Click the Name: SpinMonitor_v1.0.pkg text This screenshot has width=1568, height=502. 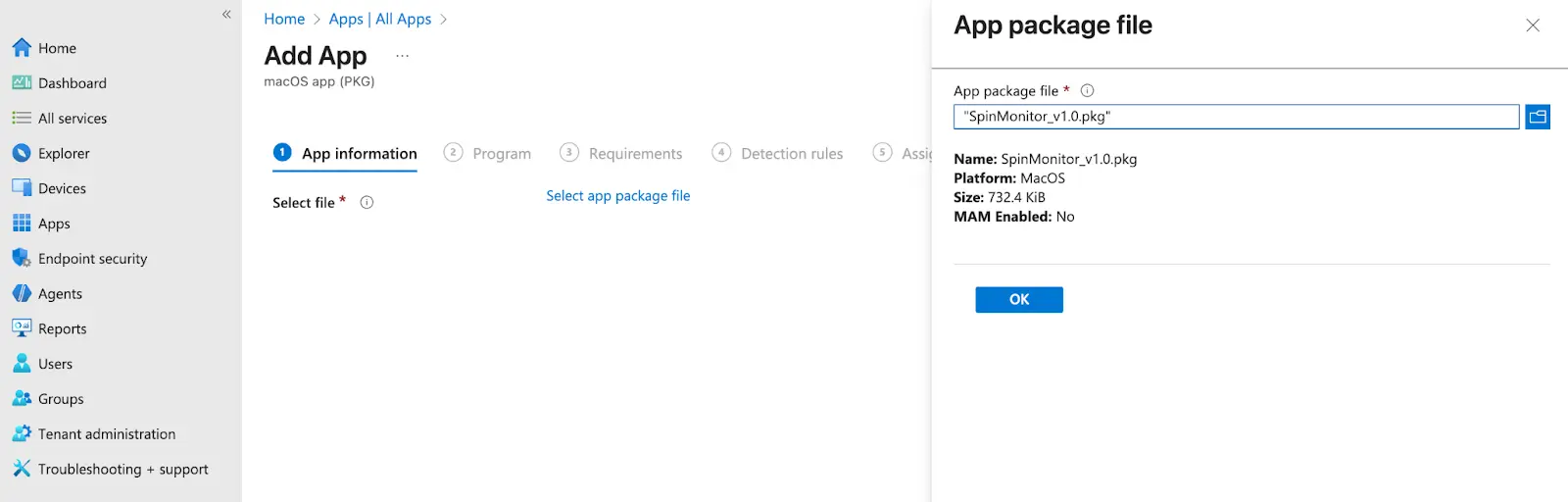click(1045, 159)
